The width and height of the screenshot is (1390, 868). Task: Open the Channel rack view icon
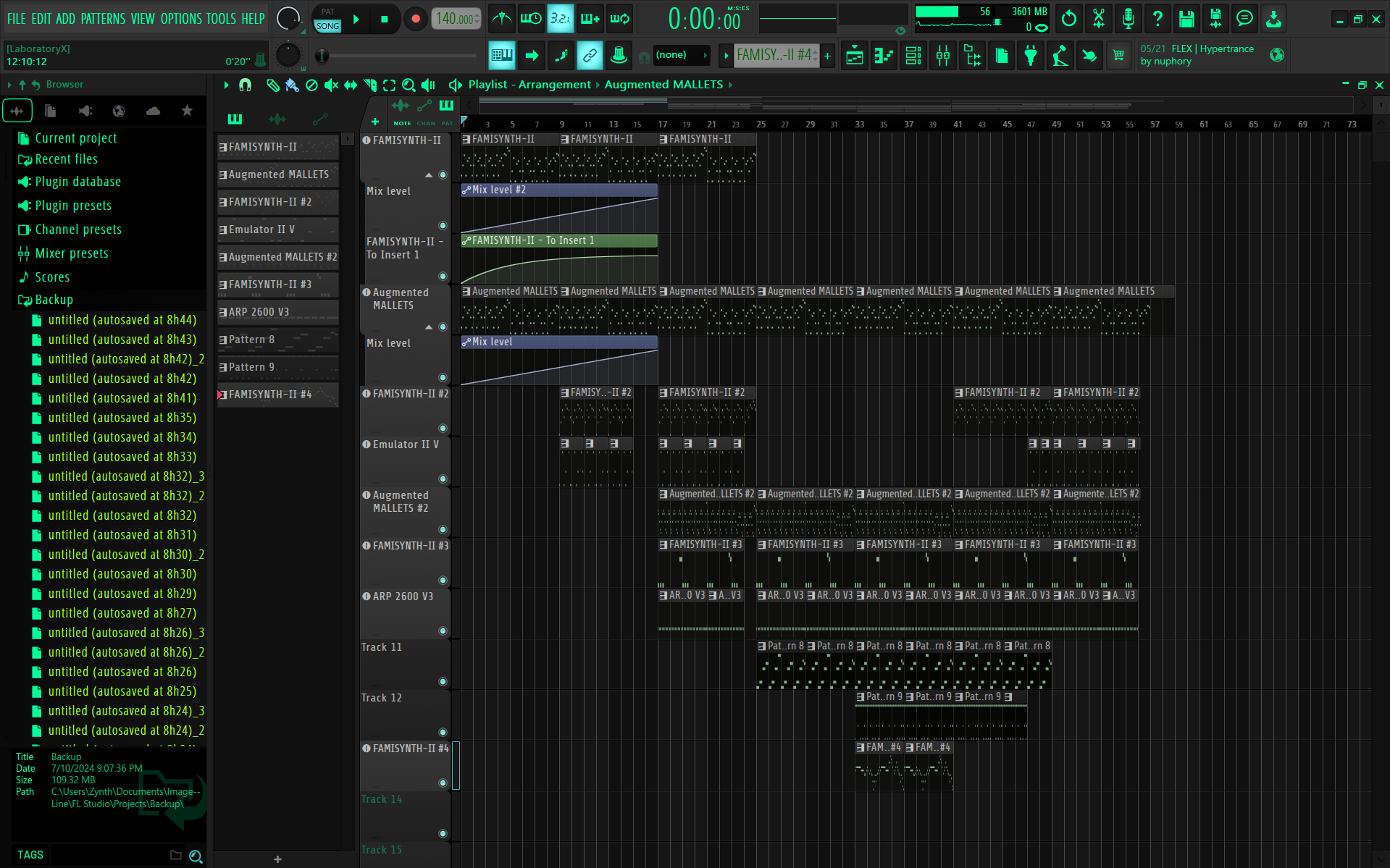point(913,55)
